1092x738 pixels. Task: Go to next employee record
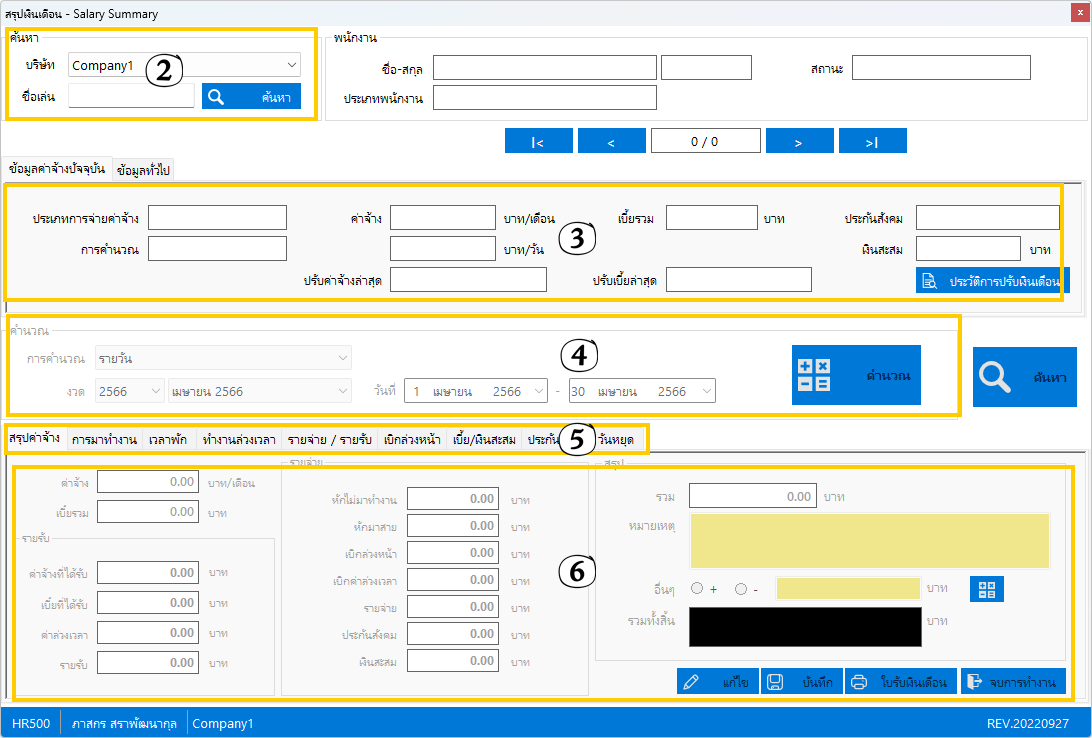pyautogui.click(x=799, y=142)
